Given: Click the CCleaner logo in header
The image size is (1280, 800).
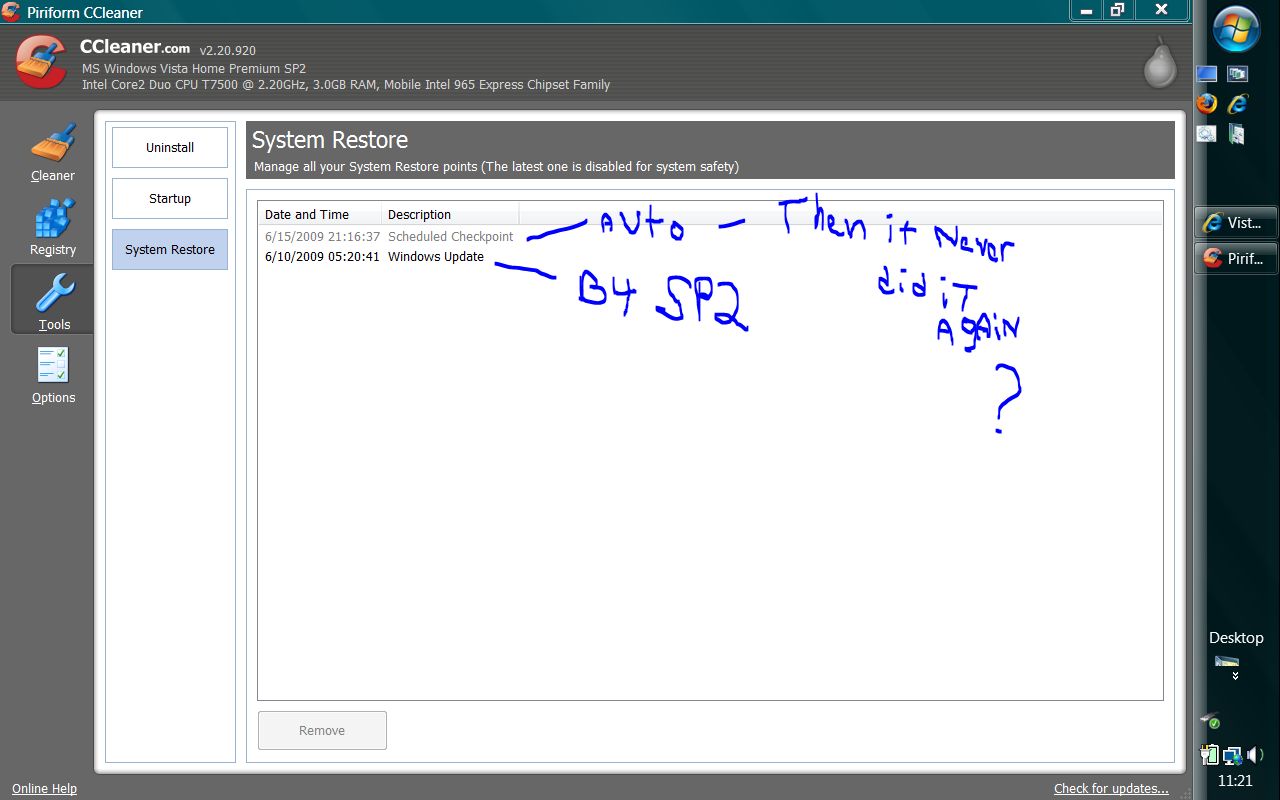Looking at the screenshot, I should click(41, 62).
